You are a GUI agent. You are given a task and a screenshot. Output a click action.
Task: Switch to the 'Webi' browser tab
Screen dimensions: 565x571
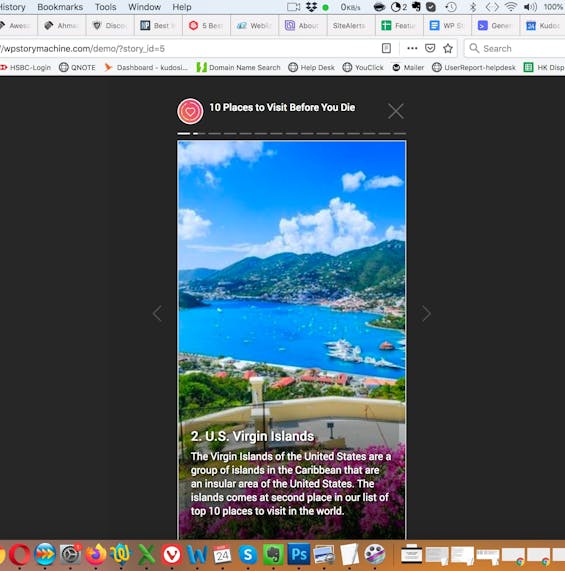[254, 25]
